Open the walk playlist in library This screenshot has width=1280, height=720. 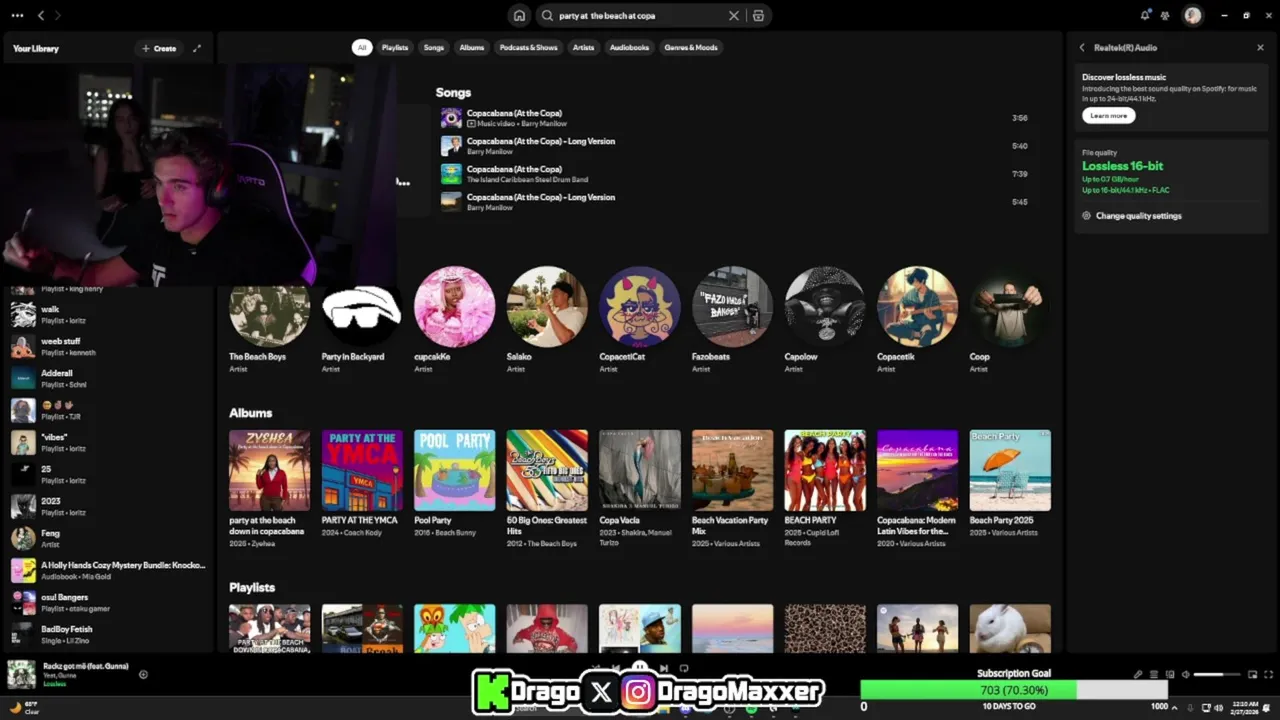tap(108, 314)
